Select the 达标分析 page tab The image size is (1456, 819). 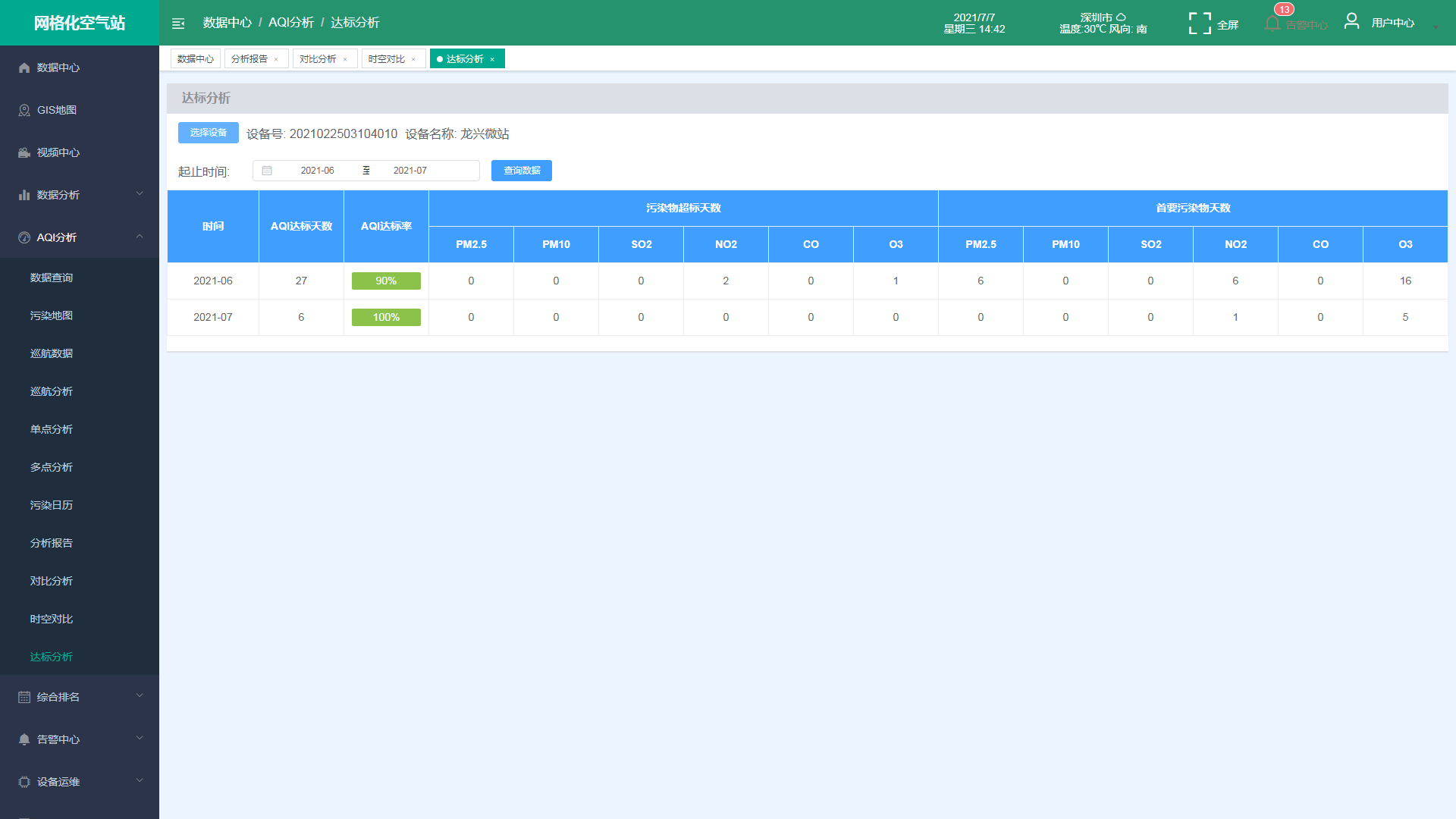467,59
